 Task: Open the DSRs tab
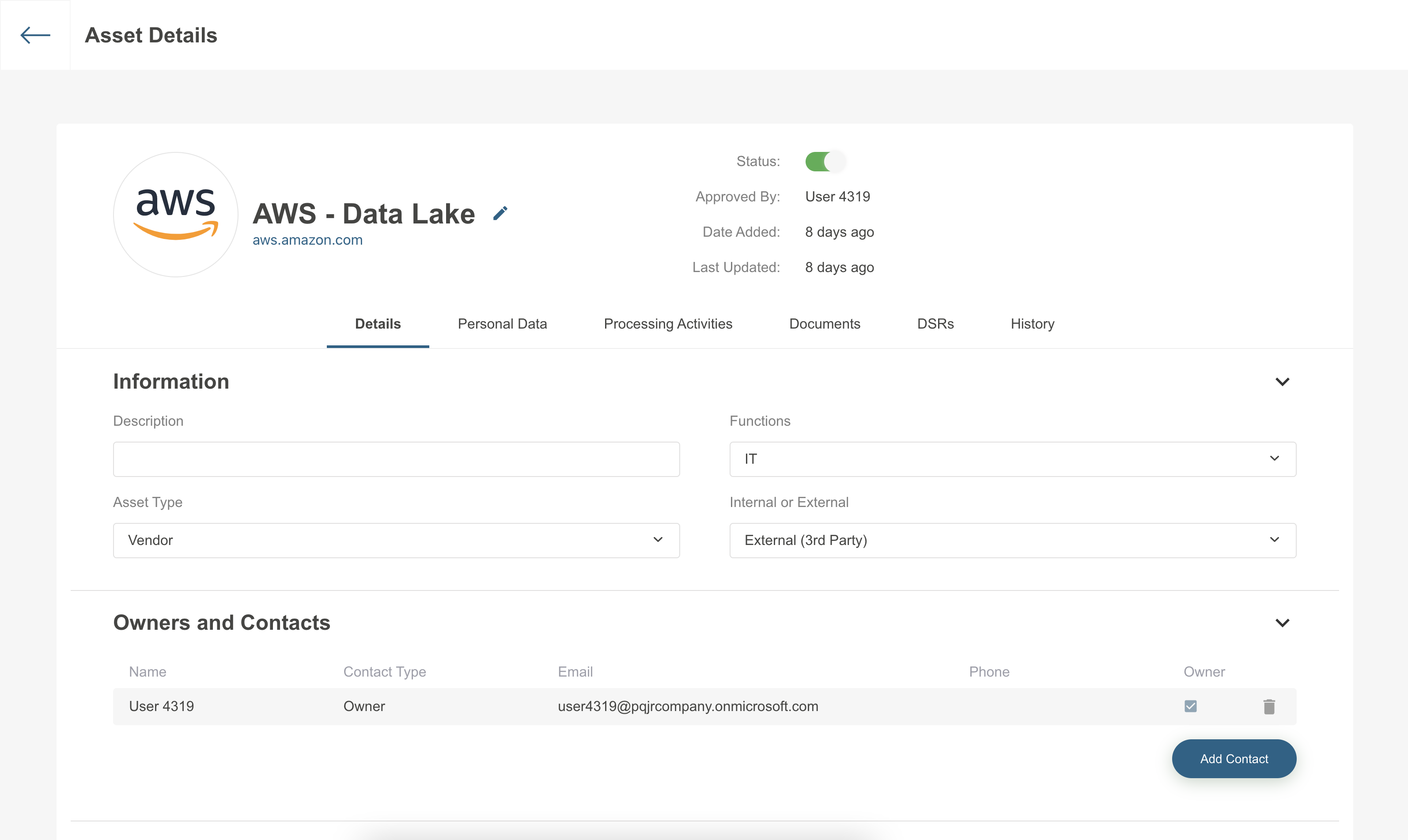[935, 324]
